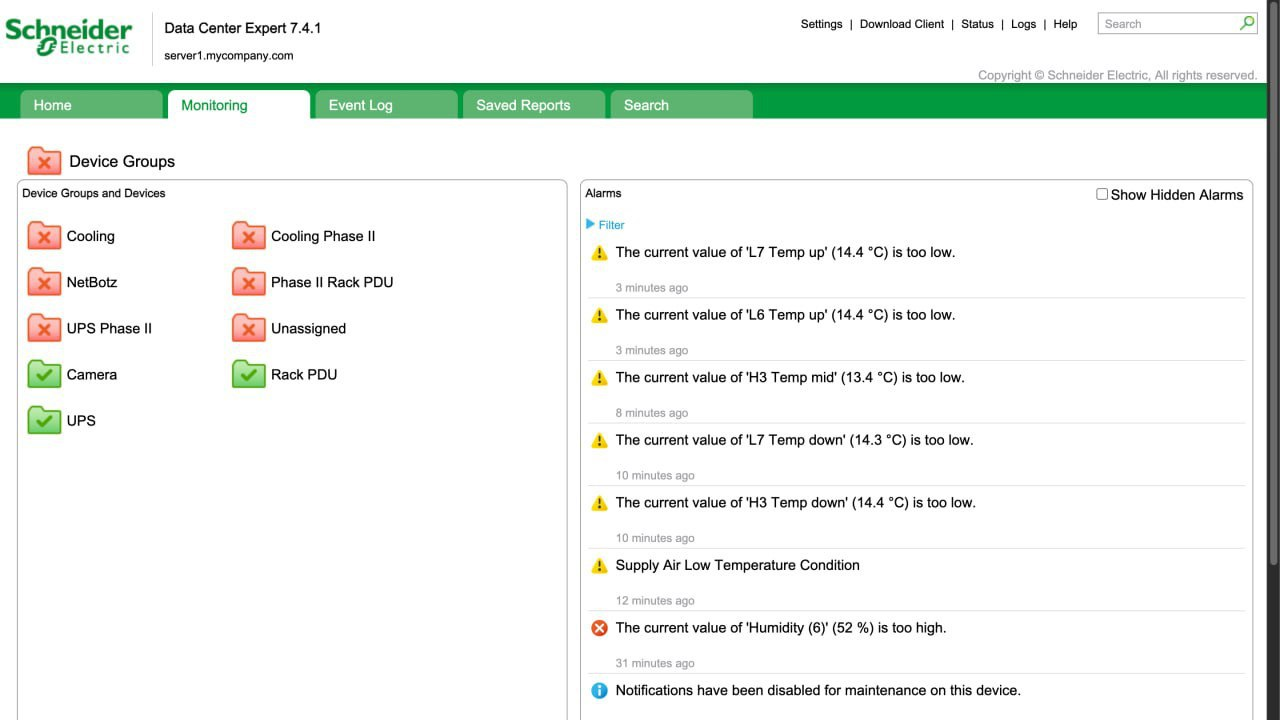This screenshot has height=720, width=1280.
Task: Select the Phase II Rack PDU group
Action: 331,282
